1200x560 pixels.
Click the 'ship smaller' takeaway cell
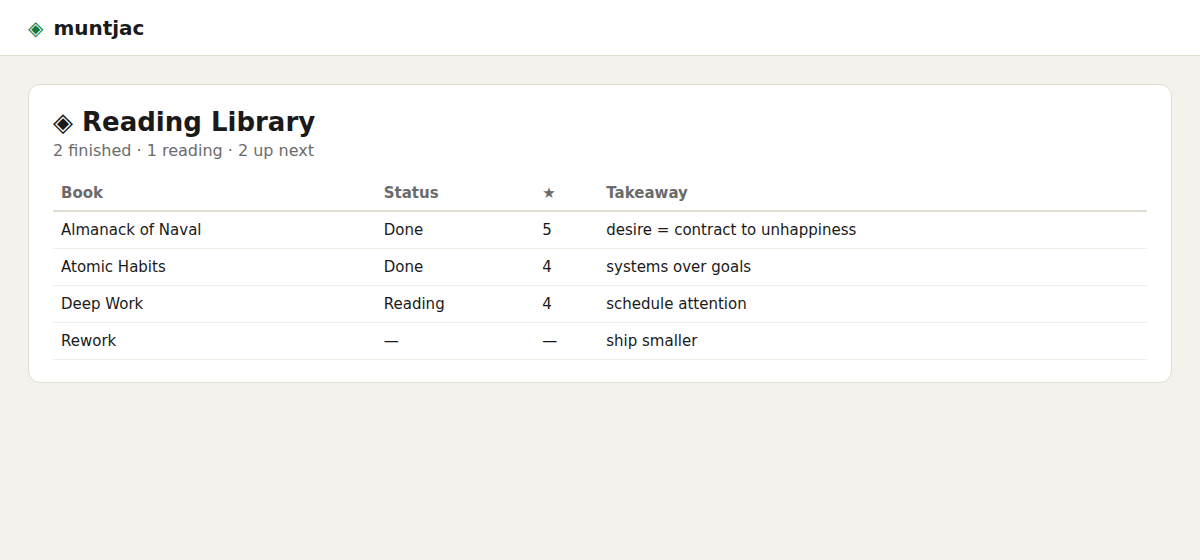click(x=652, y=341)
